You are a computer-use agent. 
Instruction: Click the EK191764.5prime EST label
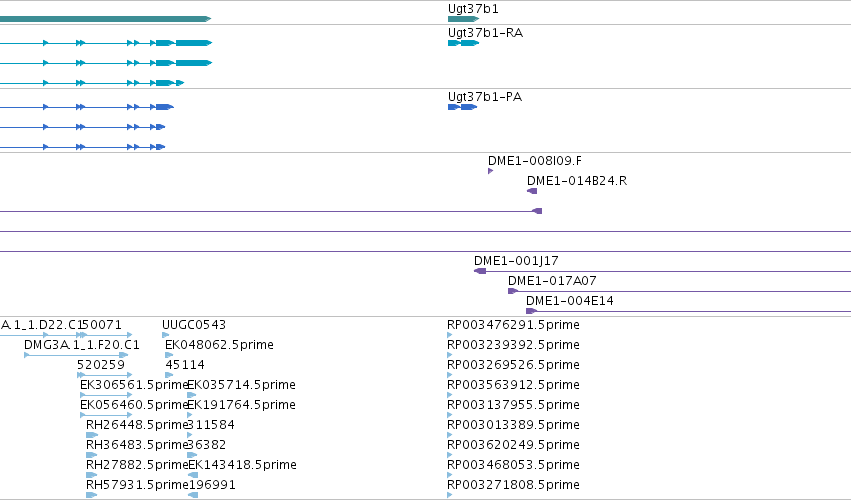coord(241,404)
